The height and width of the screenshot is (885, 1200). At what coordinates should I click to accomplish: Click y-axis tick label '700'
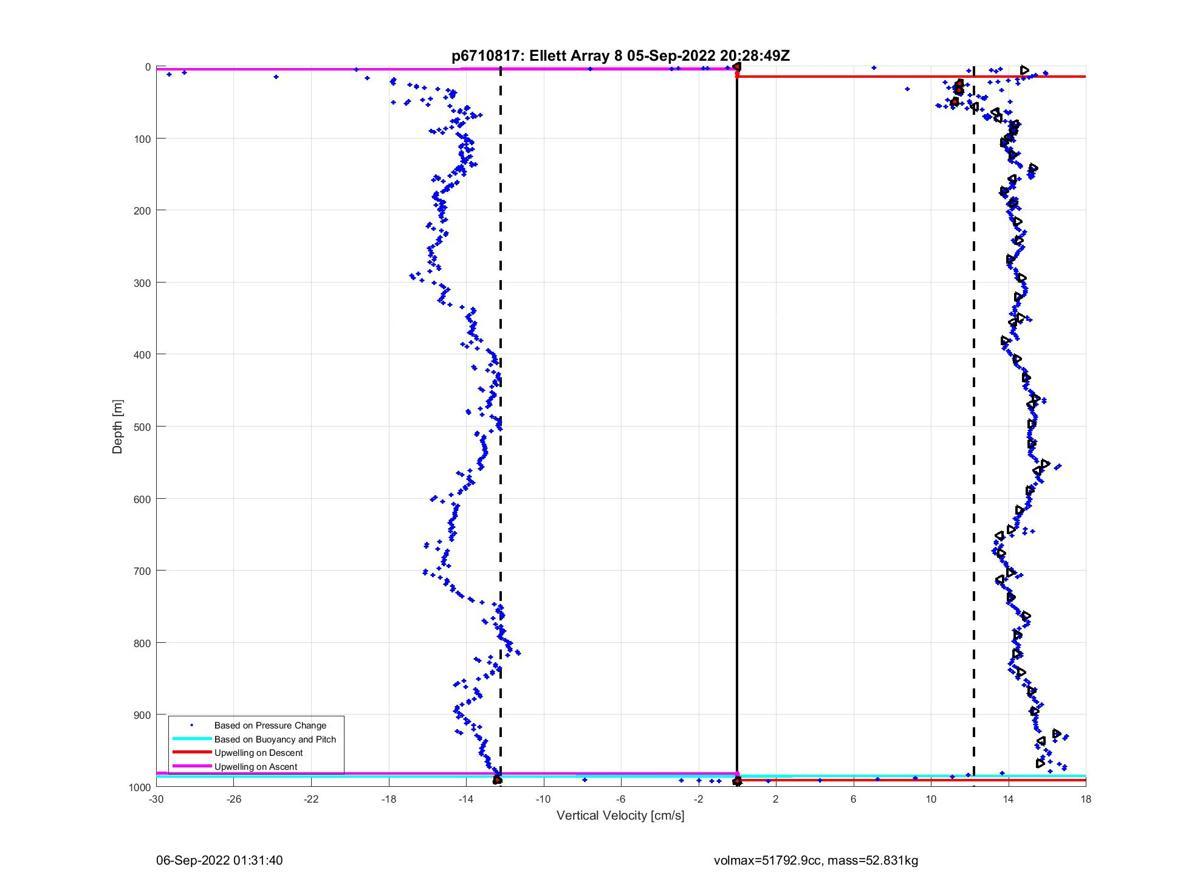click(142, 571)
